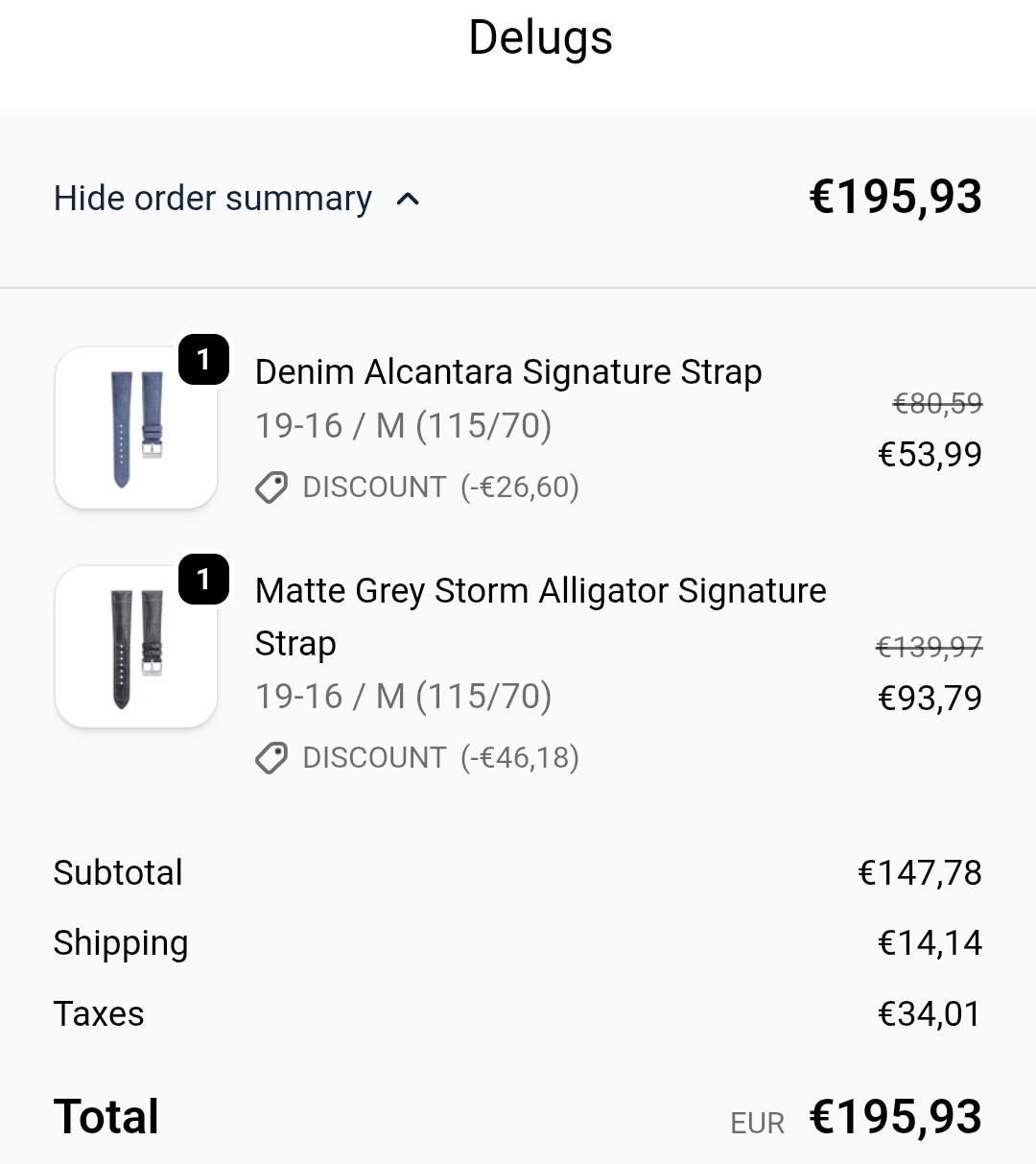1036x1164 pixels.
Task: Click the Taxes amount €34,01
Action: click(x=930, y=1014)
